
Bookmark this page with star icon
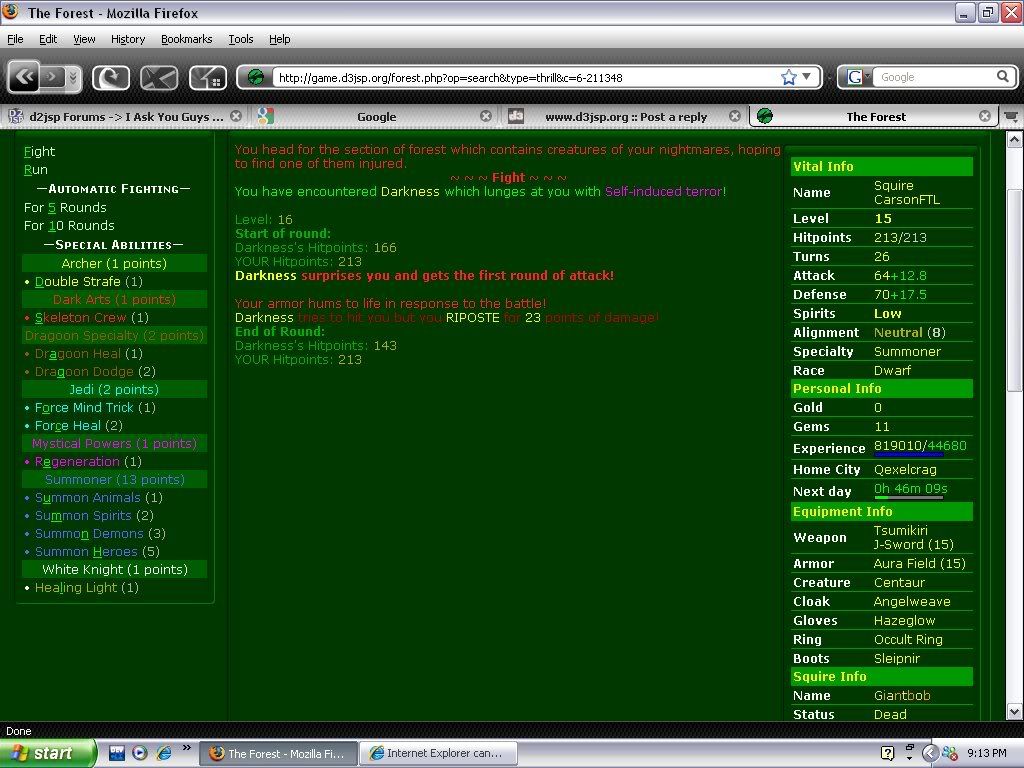(x=788, y=77)
